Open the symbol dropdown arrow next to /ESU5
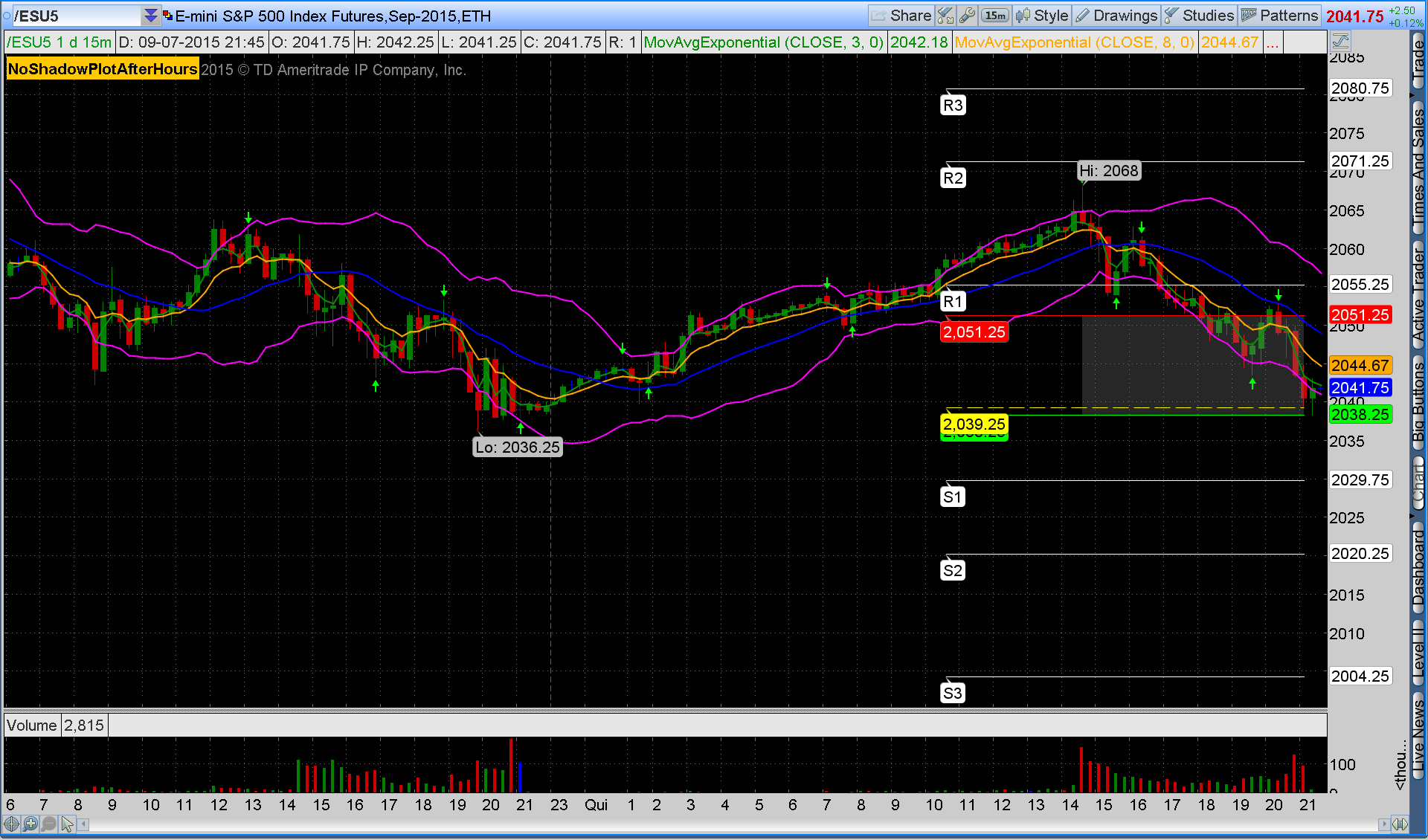The height and width of the screenshot is (840, 1428). click(150, 16)
